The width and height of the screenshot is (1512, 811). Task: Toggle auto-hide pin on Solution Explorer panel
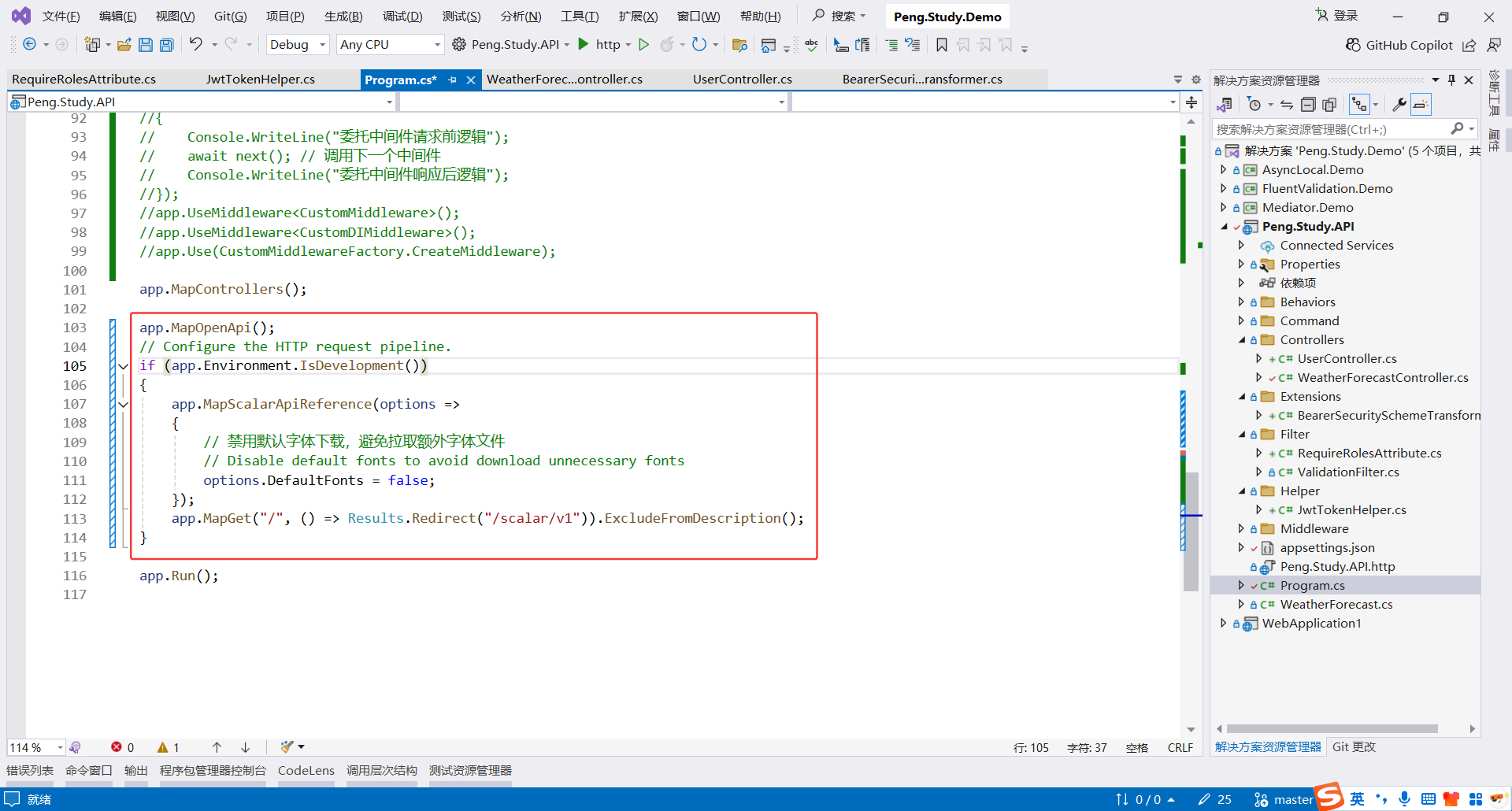coord(1451,80)
